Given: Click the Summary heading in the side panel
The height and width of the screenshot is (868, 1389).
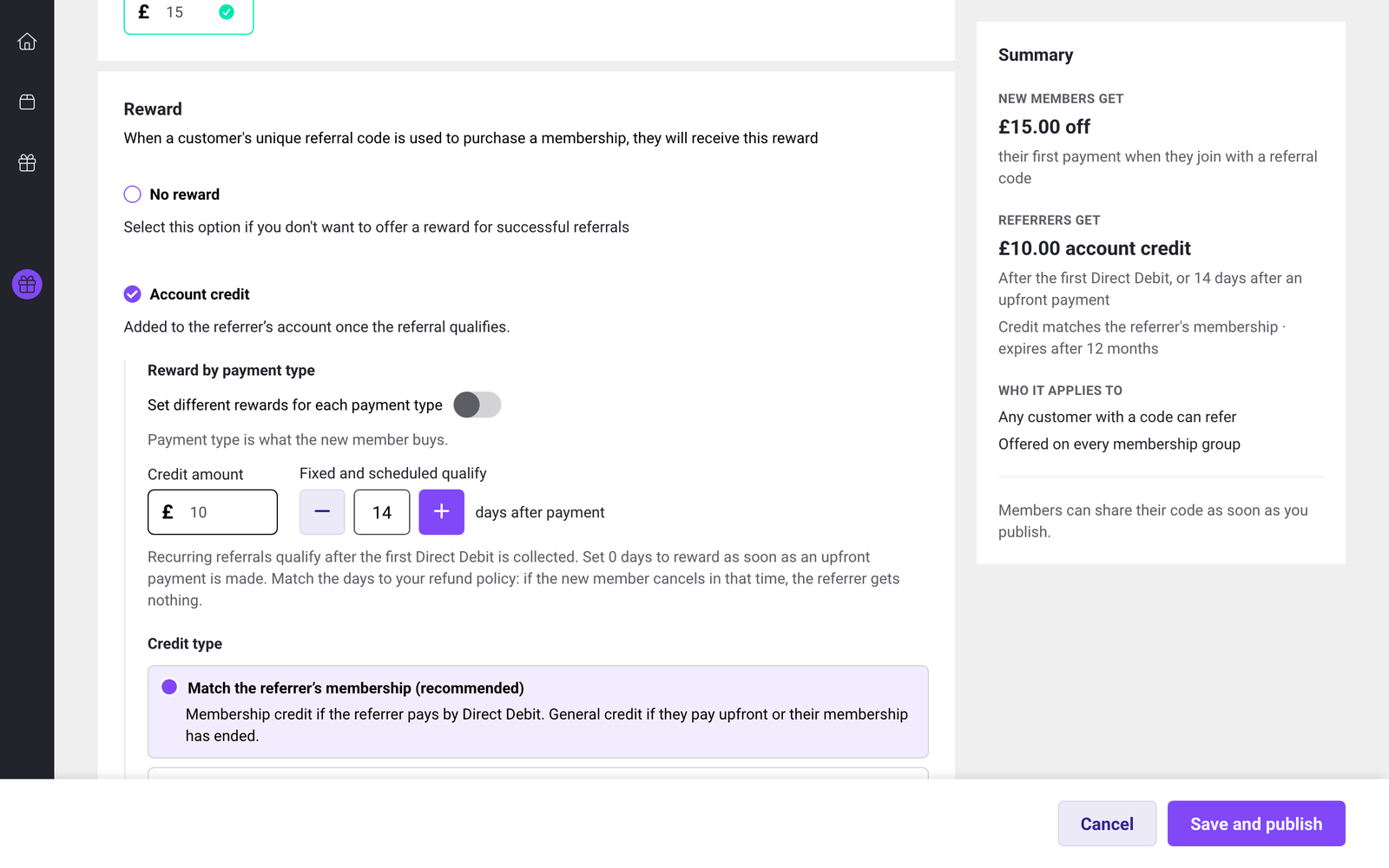Looking at the screenshot, I should pos(1036,55).
